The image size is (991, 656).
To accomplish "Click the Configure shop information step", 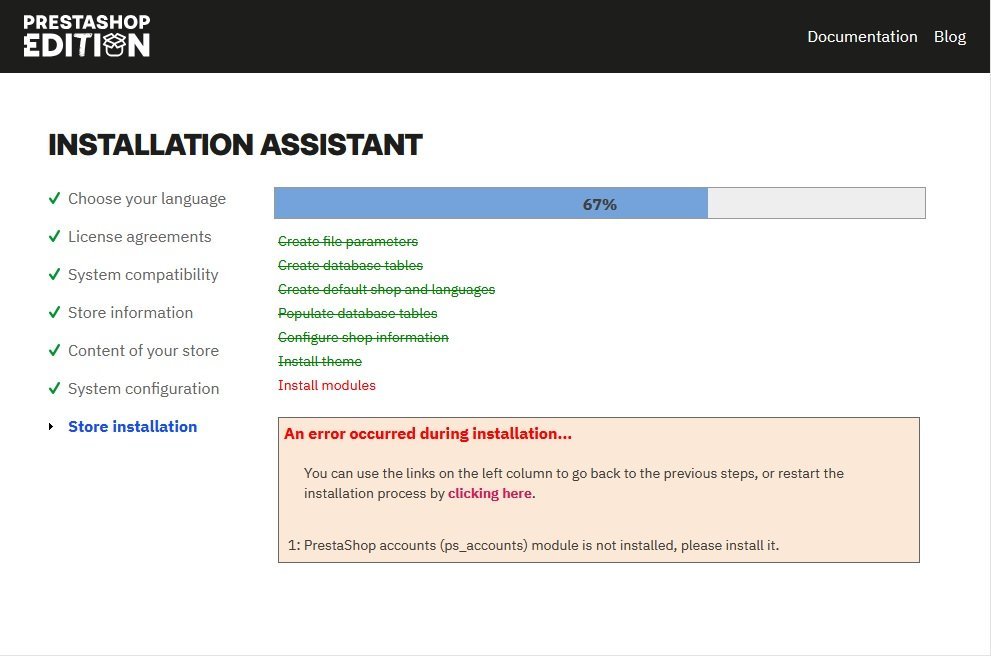I will 363,337.
